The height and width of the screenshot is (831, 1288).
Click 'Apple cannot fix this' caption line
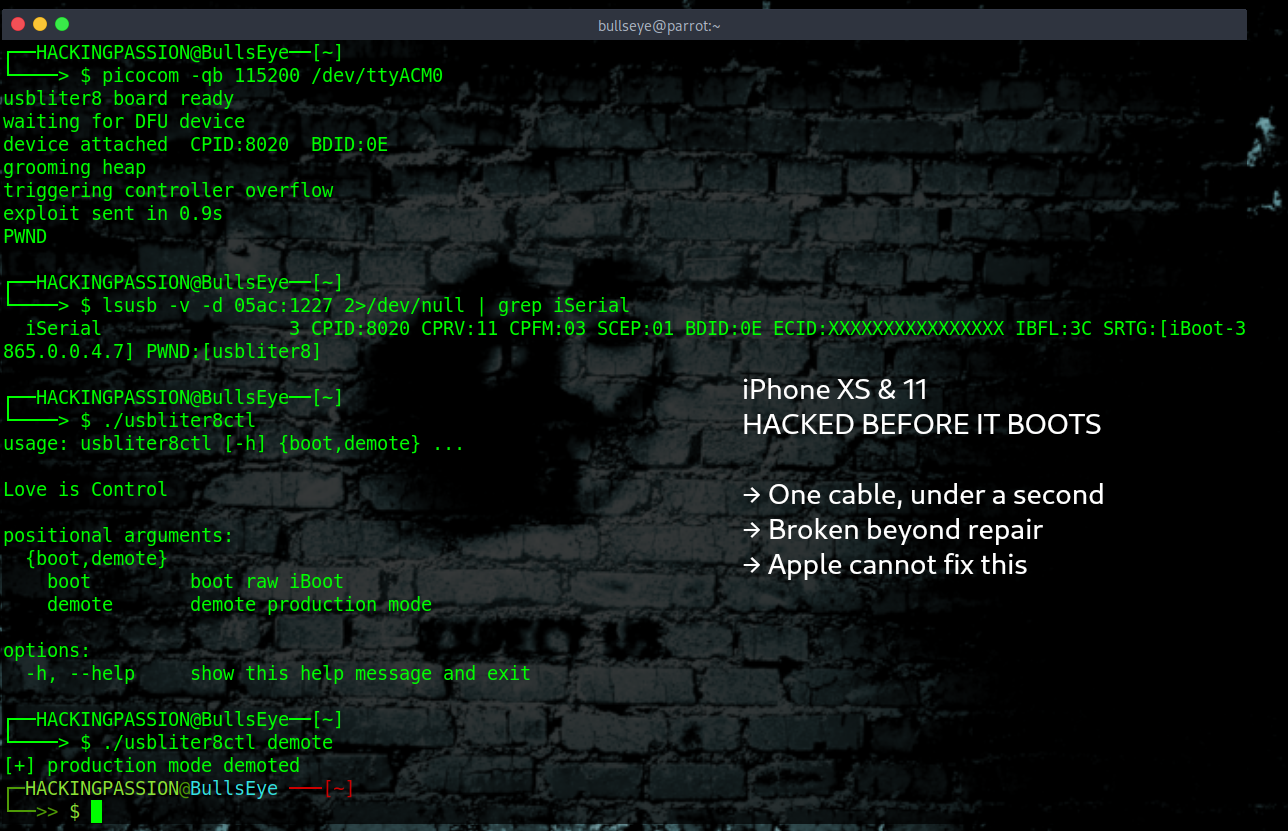click(885, 565)
